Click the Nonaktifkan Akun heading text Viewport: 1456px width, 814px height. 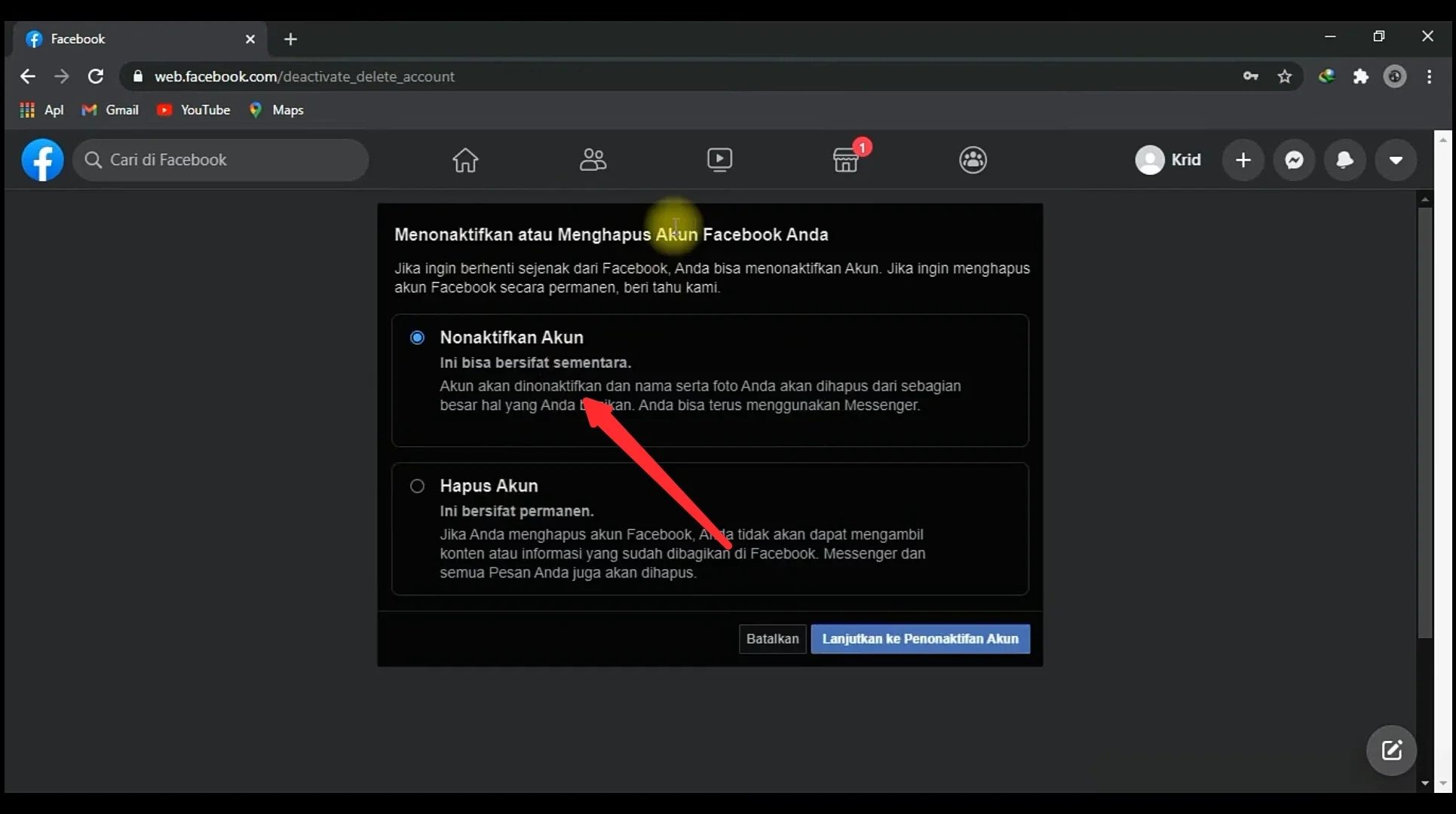pyautogui.click(x=511, y=338)
